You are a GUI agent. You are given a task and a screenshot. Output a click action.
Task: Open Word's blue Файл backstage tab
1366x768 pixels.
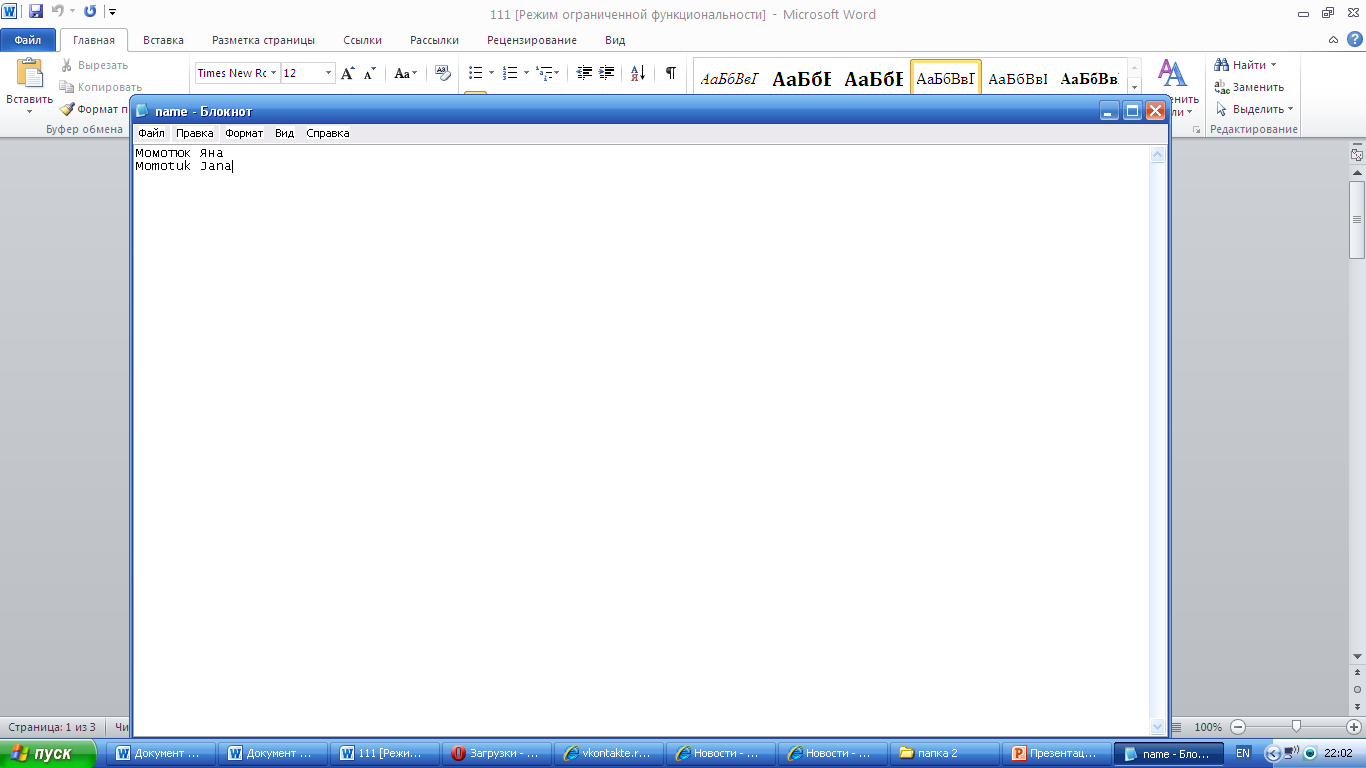point(28,40)
